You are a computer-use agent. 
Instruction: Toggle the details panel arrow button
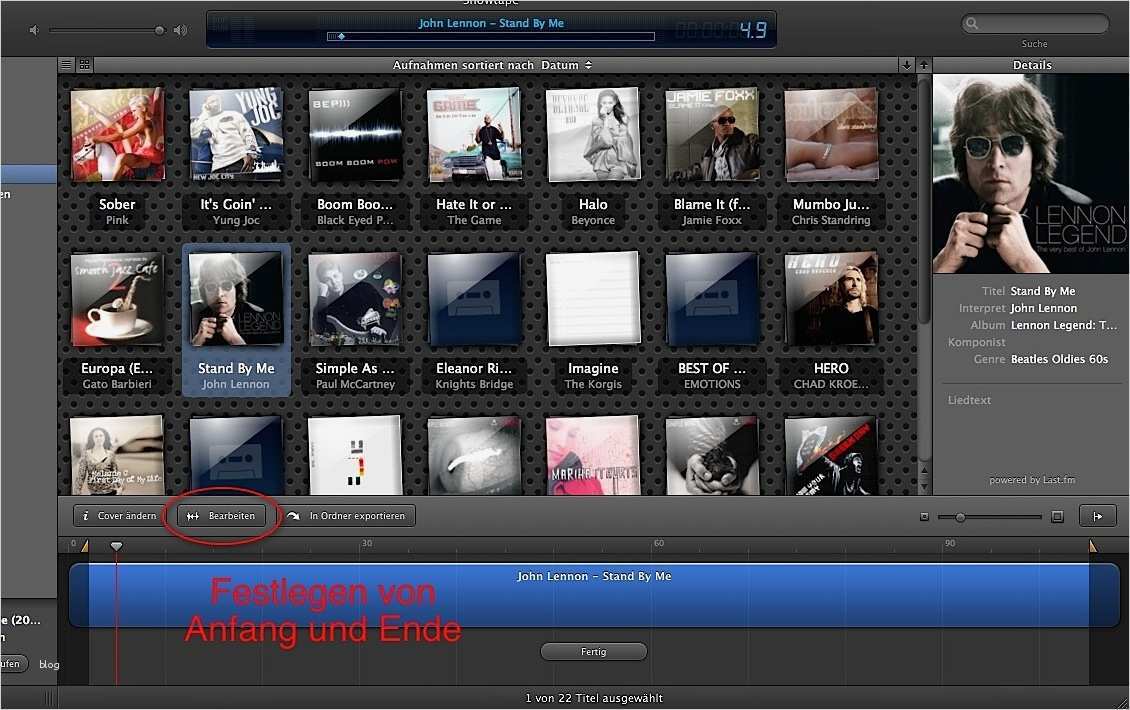(x=1097, y=516)
